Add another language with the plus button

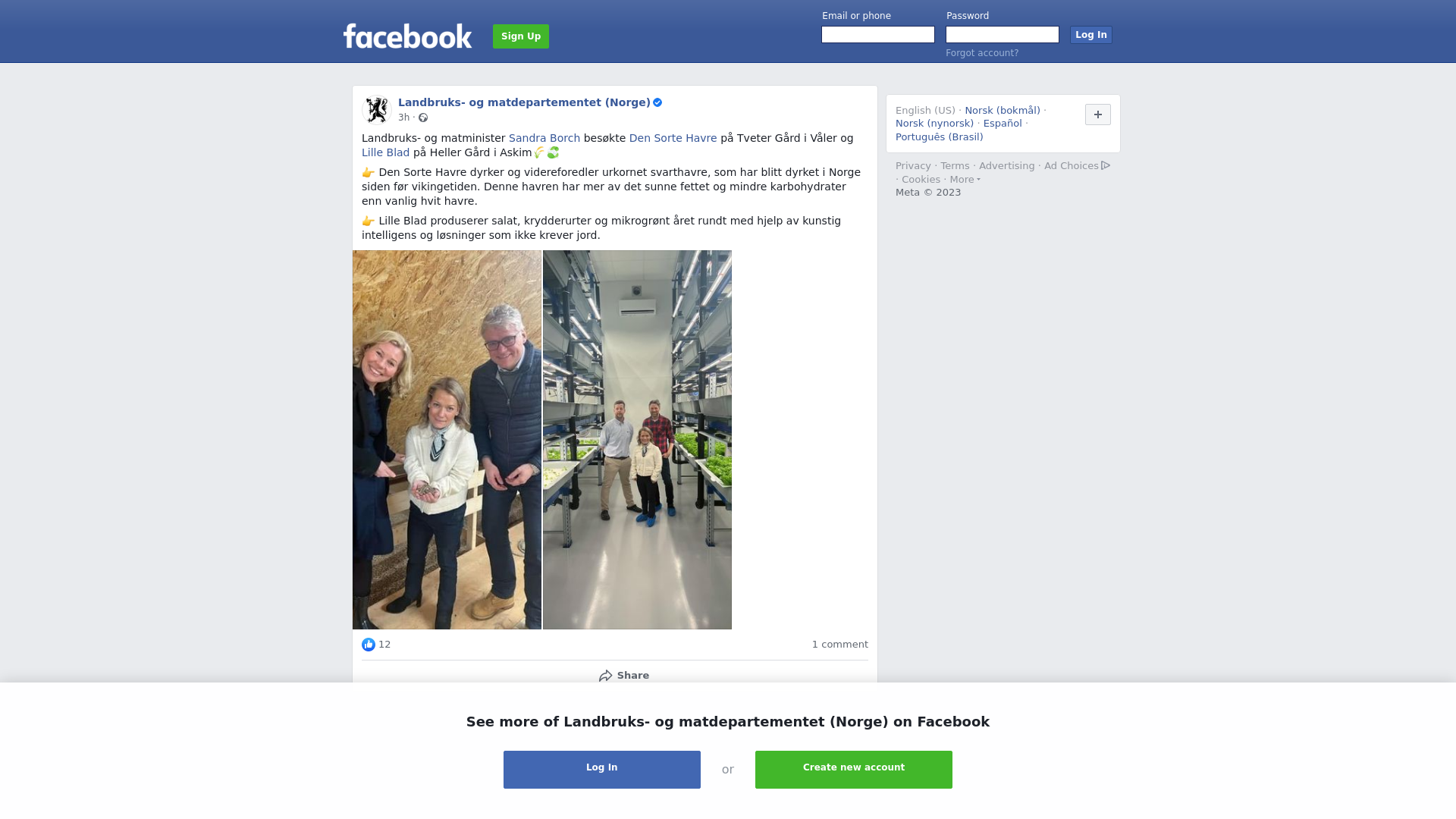point(1098,115)
